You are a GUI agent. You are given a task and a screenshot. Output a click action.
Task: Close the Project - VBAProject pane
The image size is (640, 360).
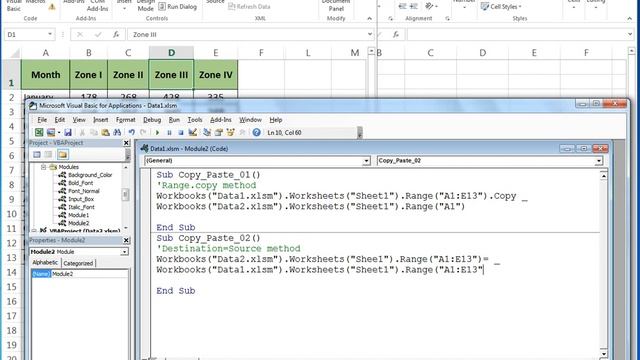point(126,143)
